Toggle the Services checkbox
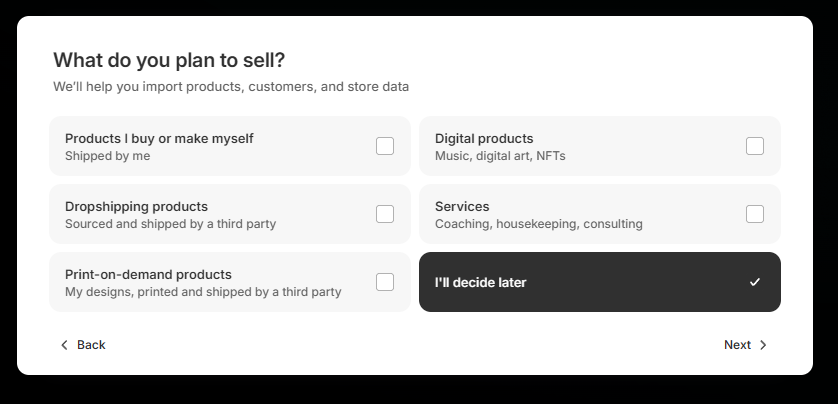This screenshot has width=838, height=404. [755, 214]
